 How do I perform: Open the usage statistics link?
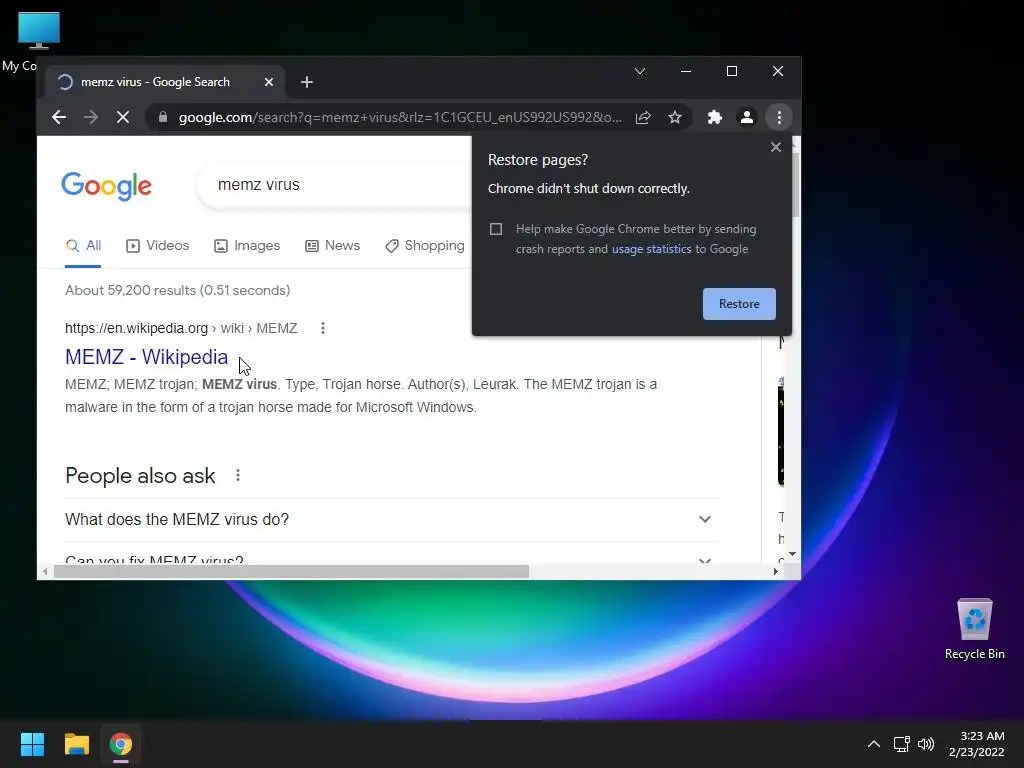(x=651, y=249)
